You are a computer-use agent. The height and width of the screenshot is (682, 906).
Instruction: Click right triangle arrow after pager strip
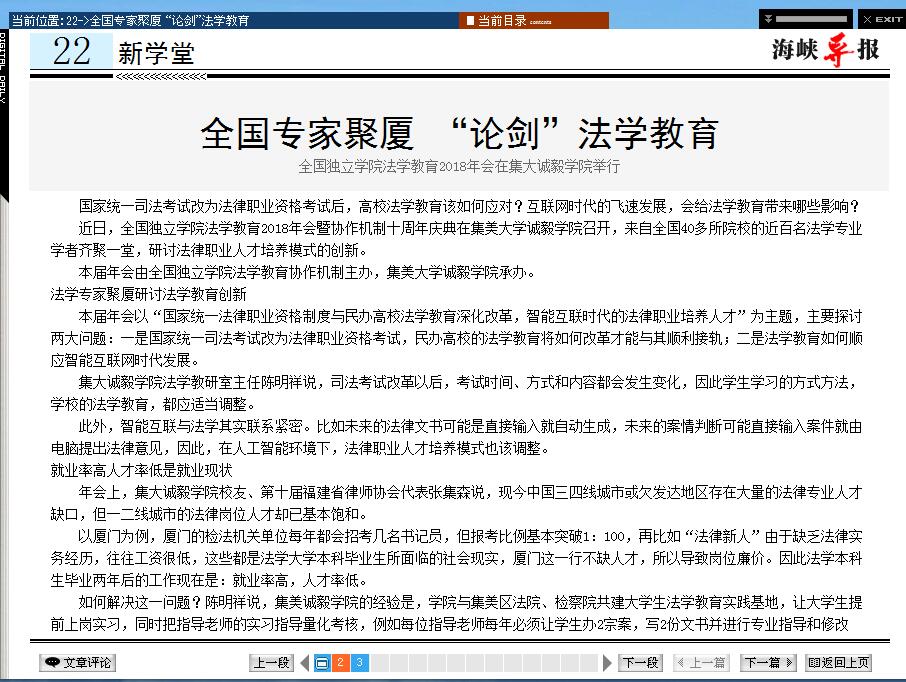pyautogui.click(x=607, y=662)
